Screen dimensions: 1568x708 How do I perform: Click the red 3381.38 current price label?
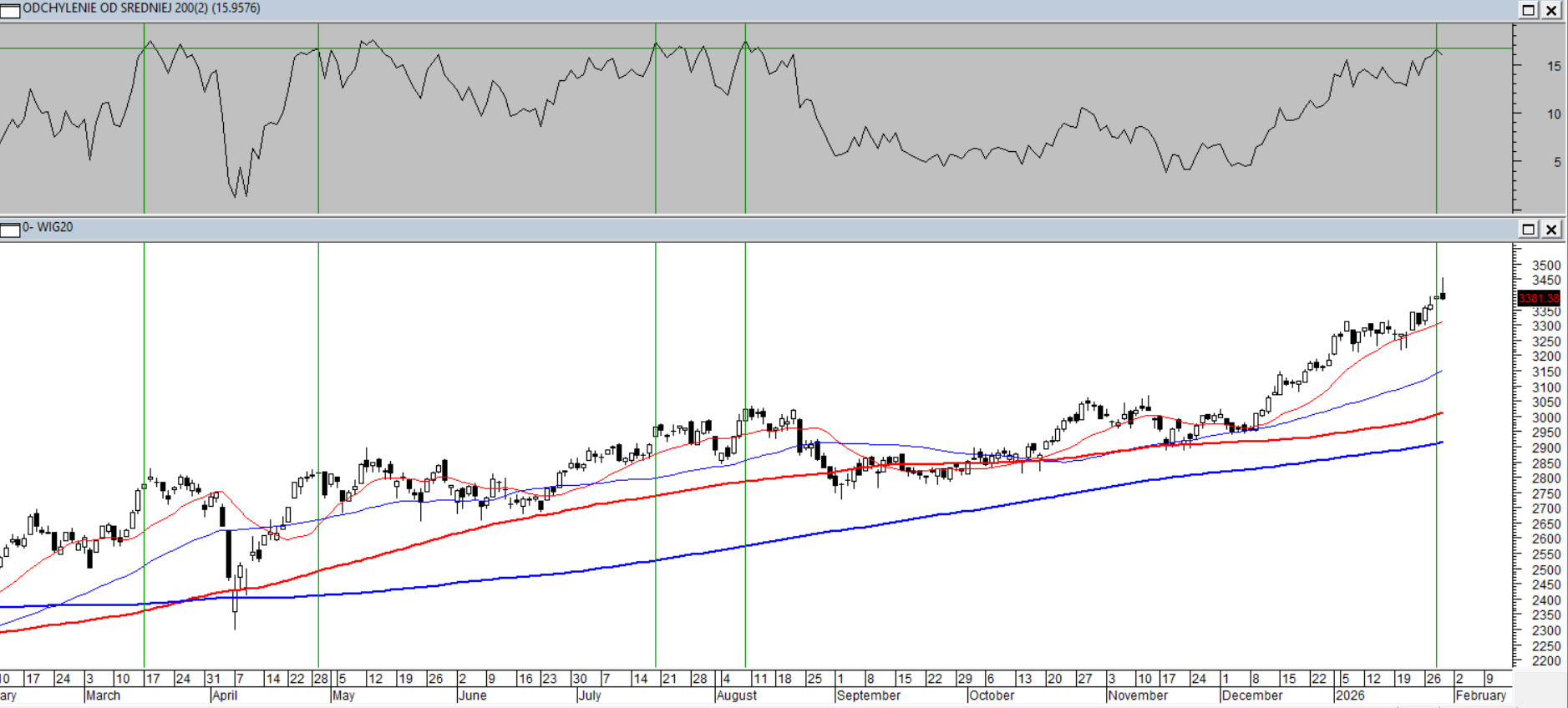(1538, 298)
